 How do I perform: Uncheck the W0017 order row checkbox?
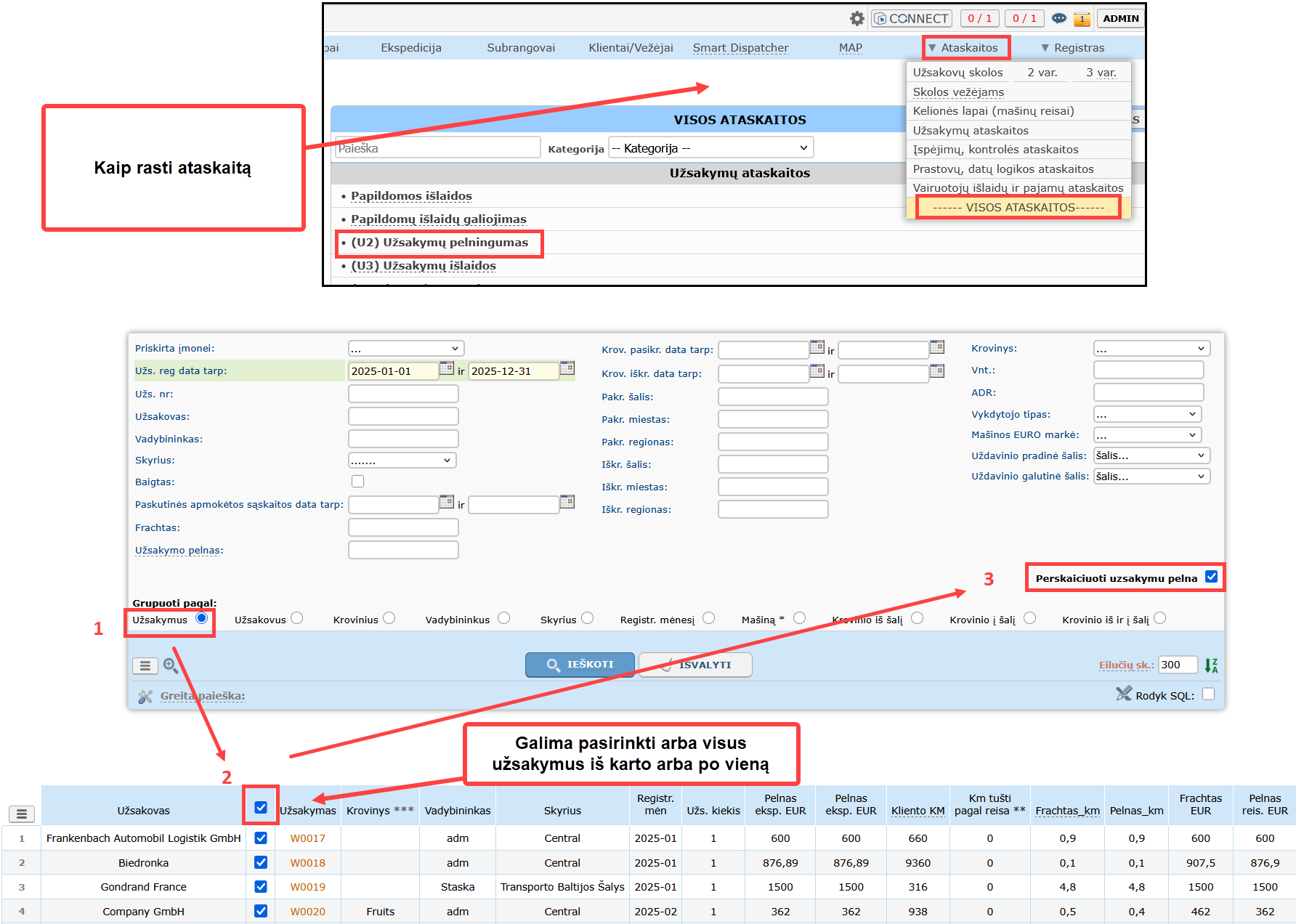(261, 838)
